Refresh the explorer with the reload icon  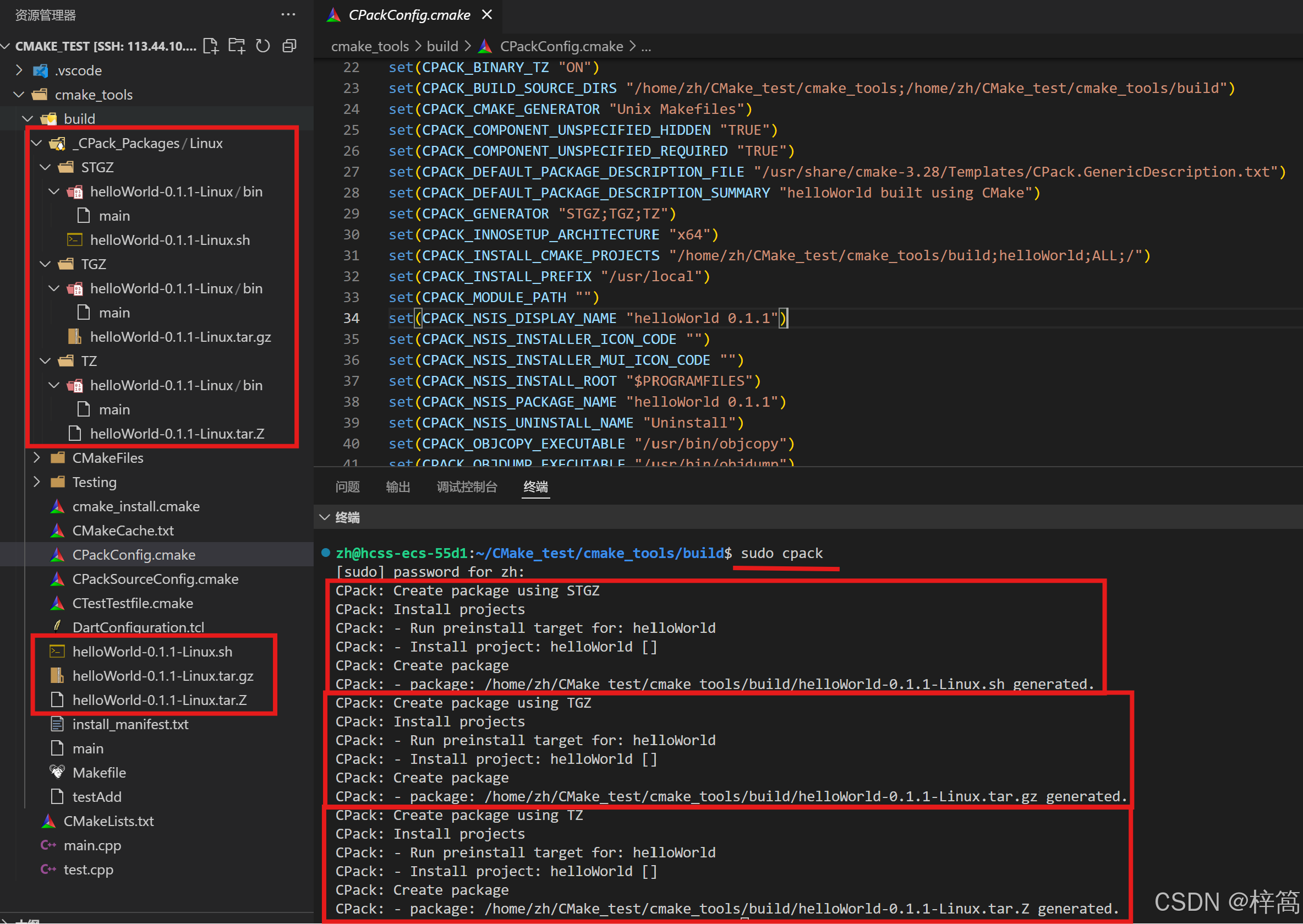263,46
